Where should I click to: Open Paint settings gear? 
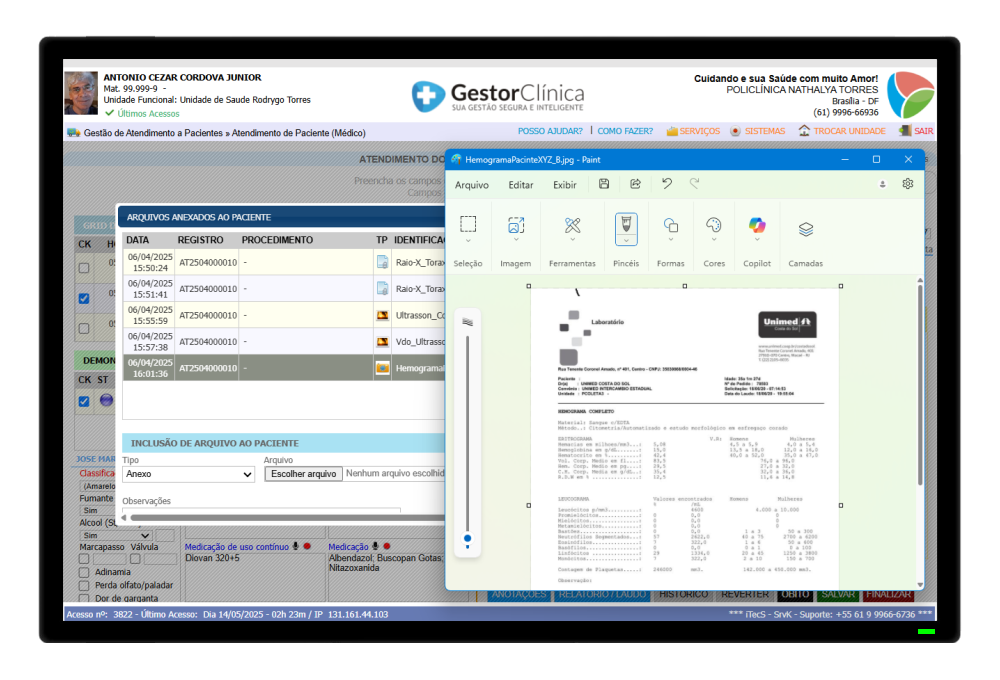coord(908,184)
